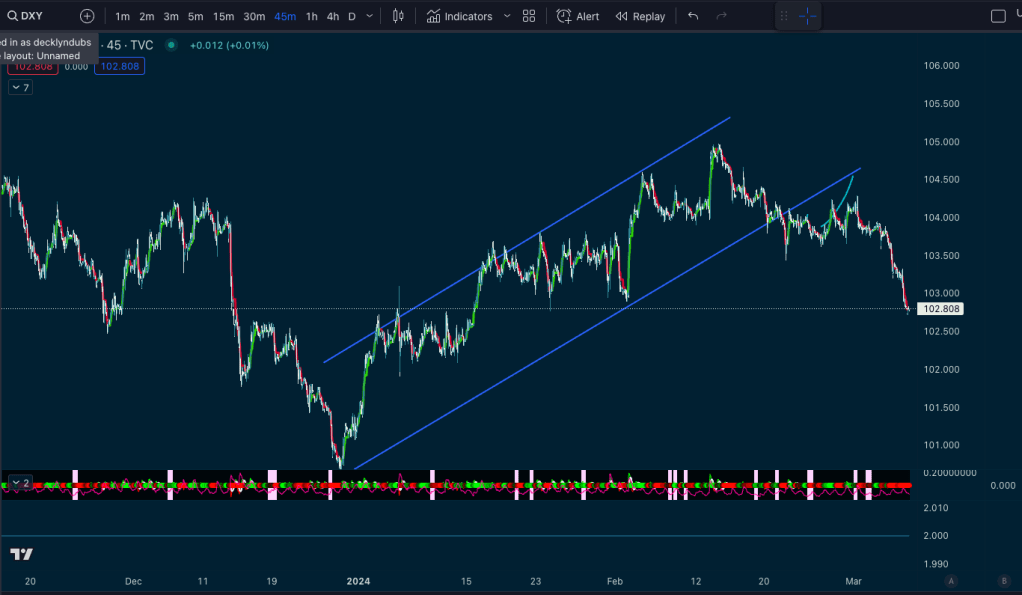Click the add symbol plus icon
This screenshot has width=1022, height=595.
[87, 16]
